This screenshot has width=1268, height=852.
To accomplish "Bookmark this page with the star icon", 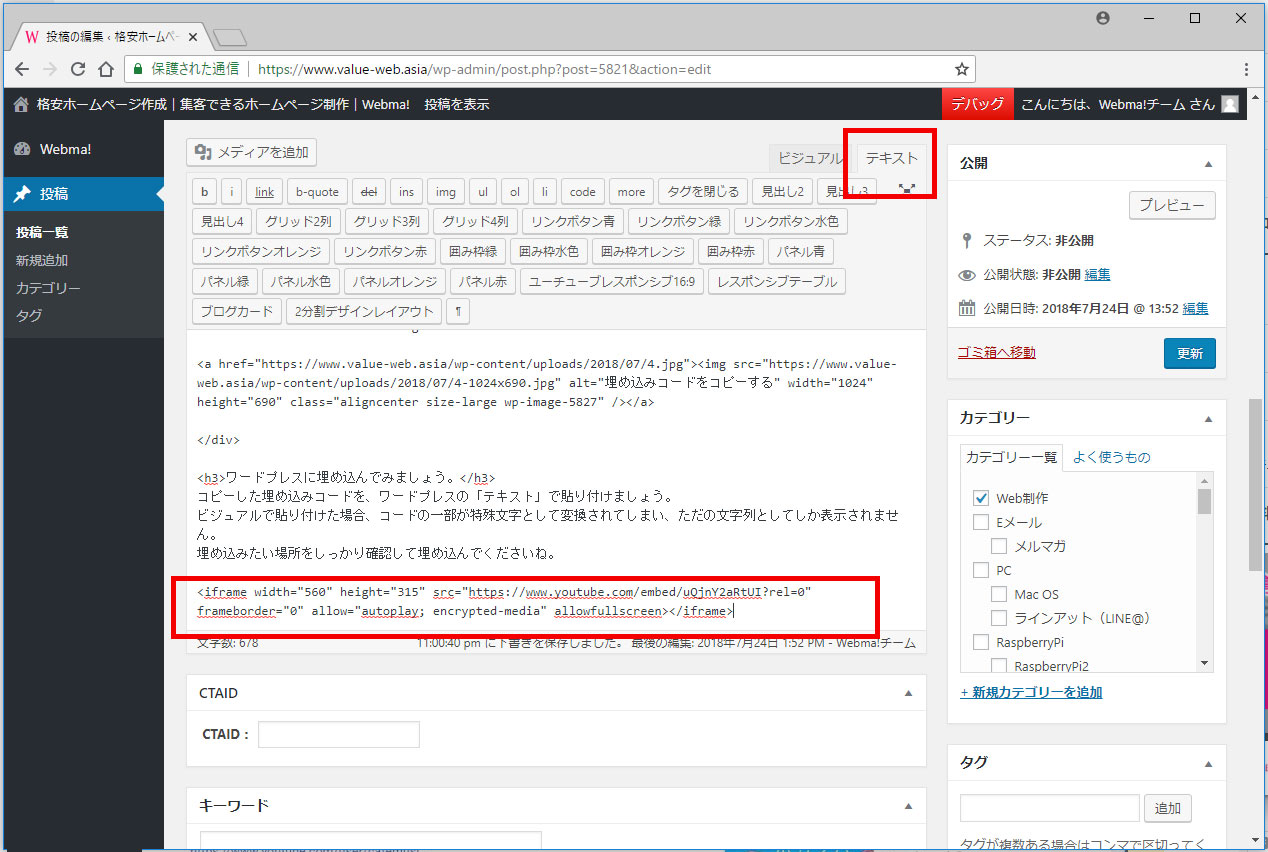I will pyautogui.click(x=962, y=70).
